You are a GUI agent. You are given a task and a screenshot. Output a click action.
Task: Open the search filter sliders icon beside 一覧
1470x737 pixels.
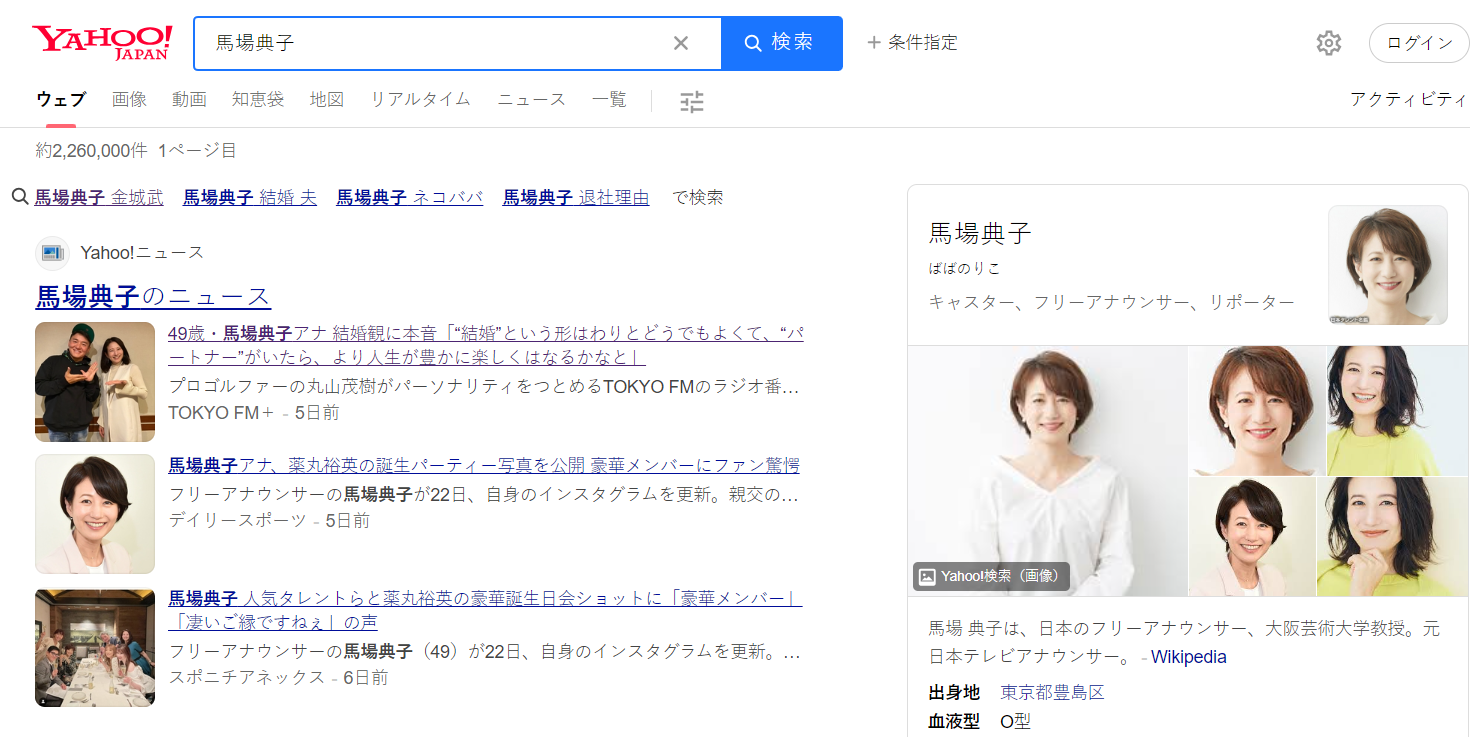pos(690,100)
